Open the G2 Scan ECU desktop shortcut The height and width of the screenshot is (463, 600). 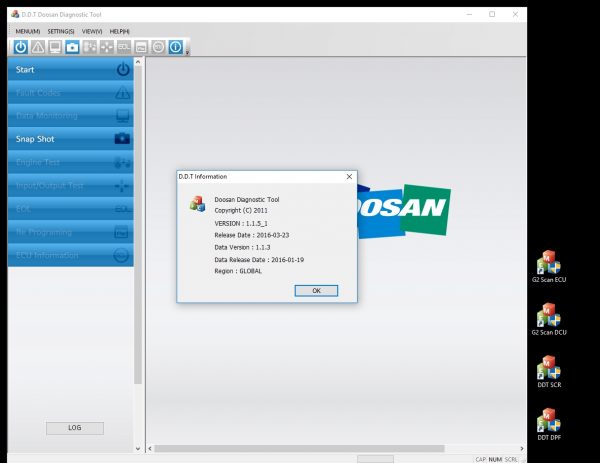(549, 267)
